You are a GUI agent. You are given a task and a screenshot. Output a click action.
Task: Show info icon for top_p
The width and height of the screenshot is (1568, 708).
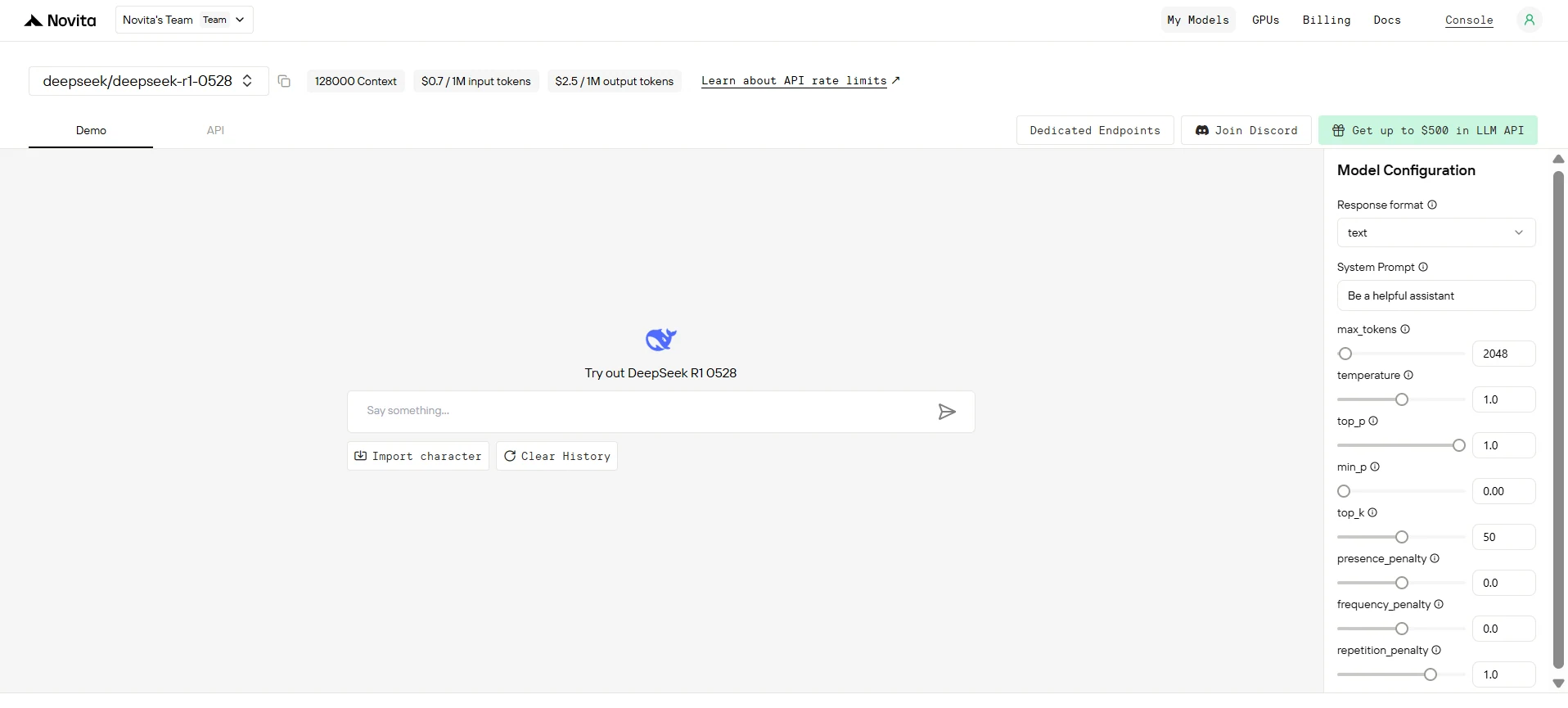click(1373, 421)
